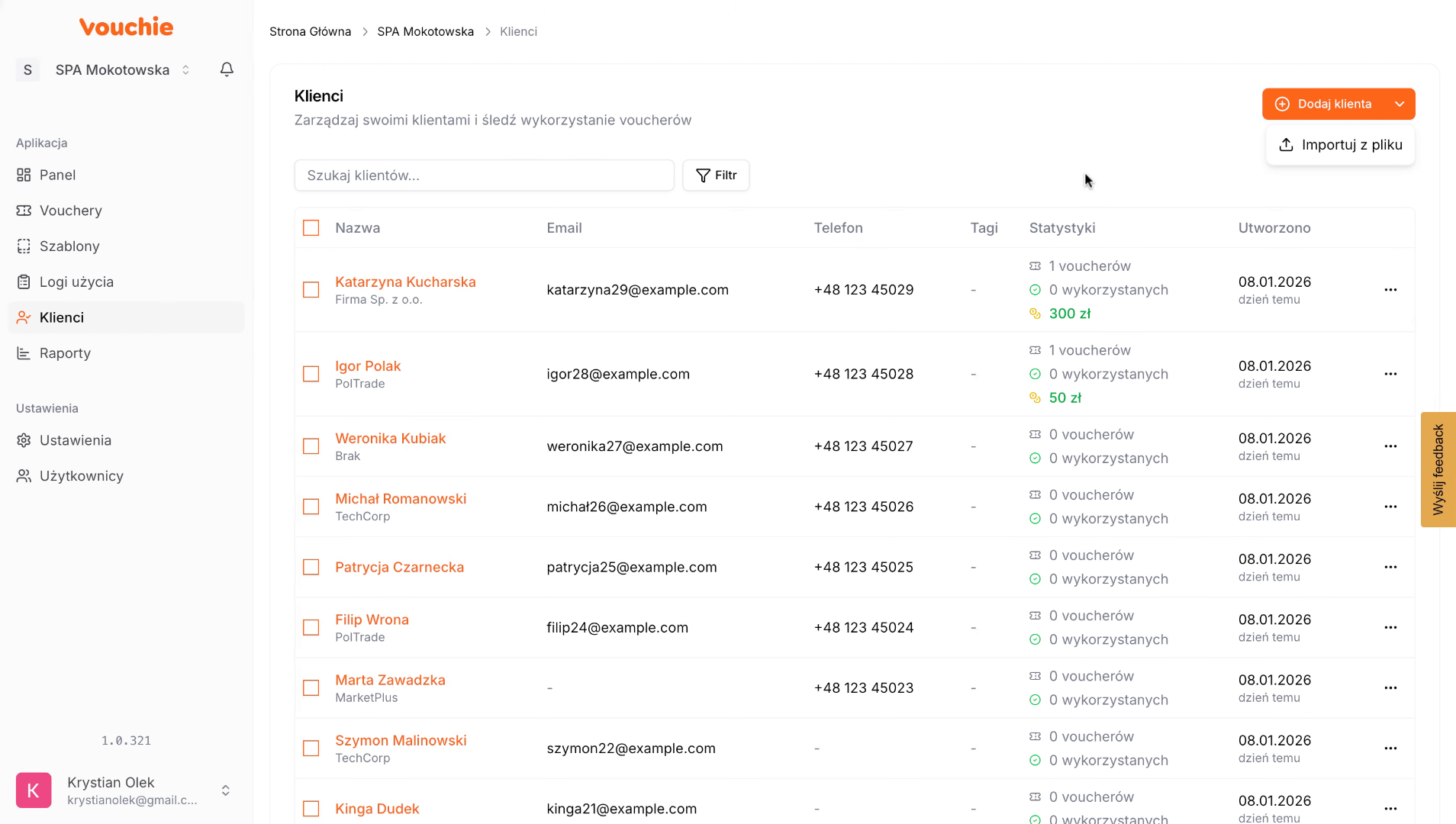Open the Vouchie logo home link
1456x824 pixels.
click(x=127, y=27)
